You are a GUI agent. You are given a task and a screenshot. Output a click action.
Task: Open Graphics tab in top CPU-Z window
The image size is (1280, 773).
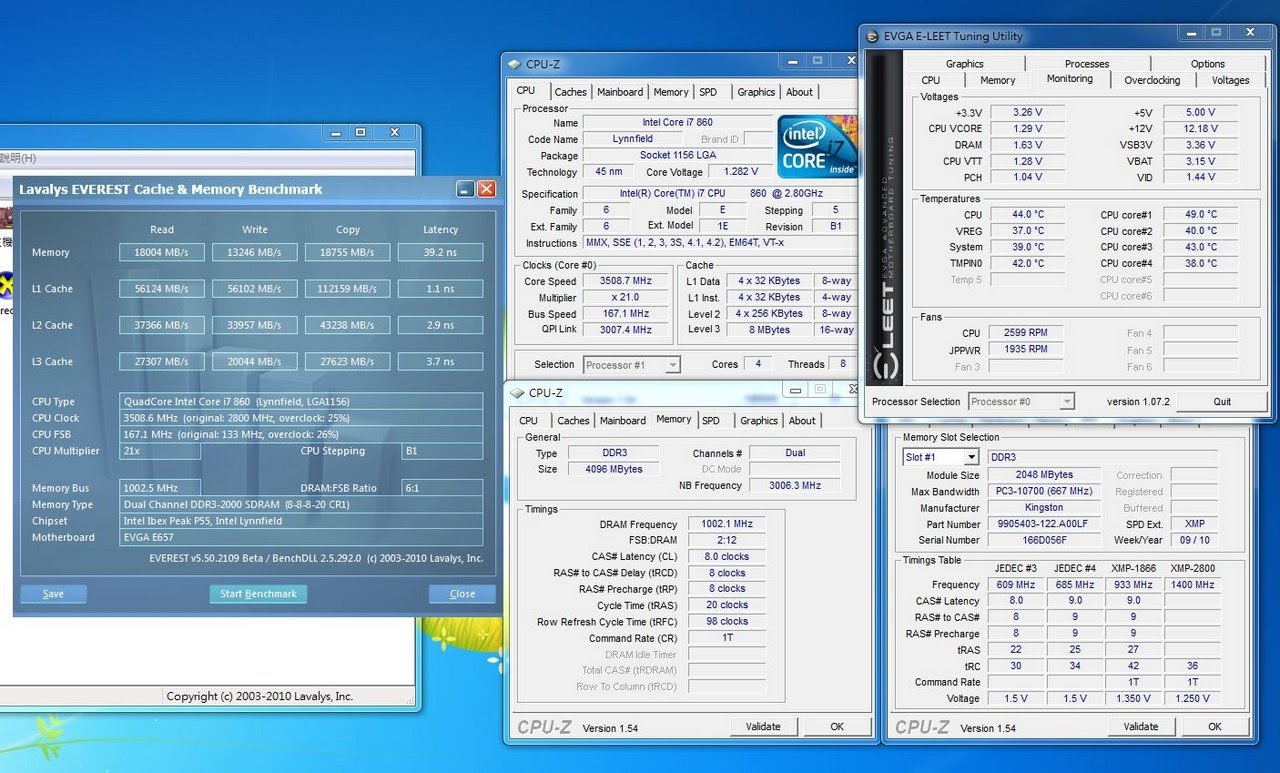point(756,92)
